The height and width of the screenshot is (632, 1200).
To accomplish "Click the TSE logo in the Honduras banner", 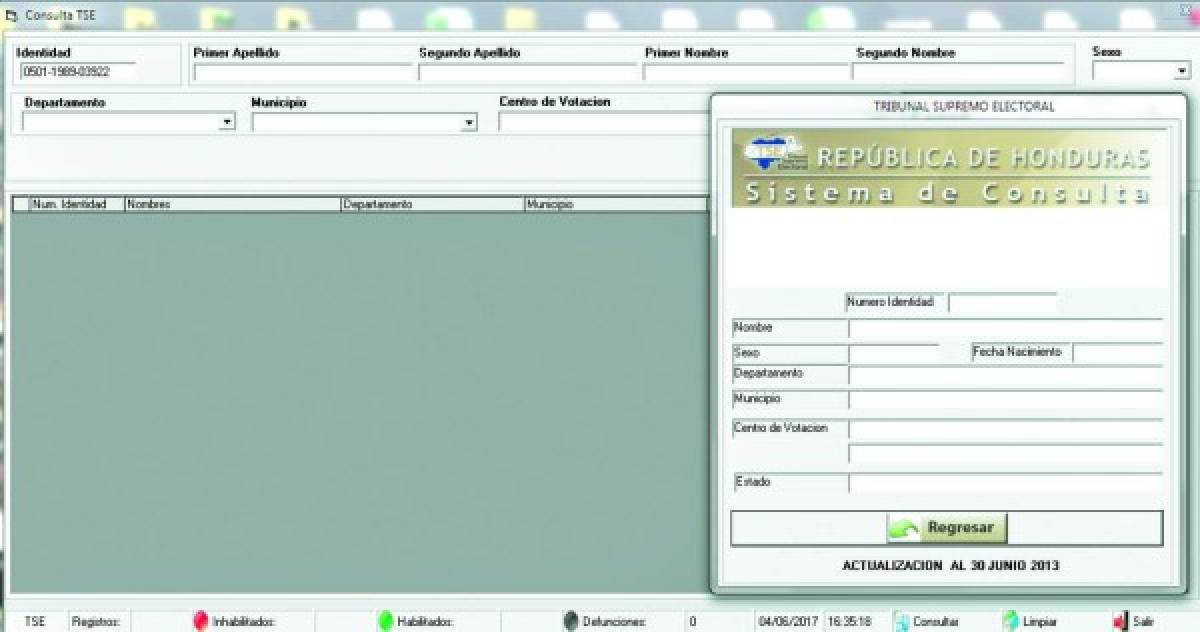I will tap(776, 155).
